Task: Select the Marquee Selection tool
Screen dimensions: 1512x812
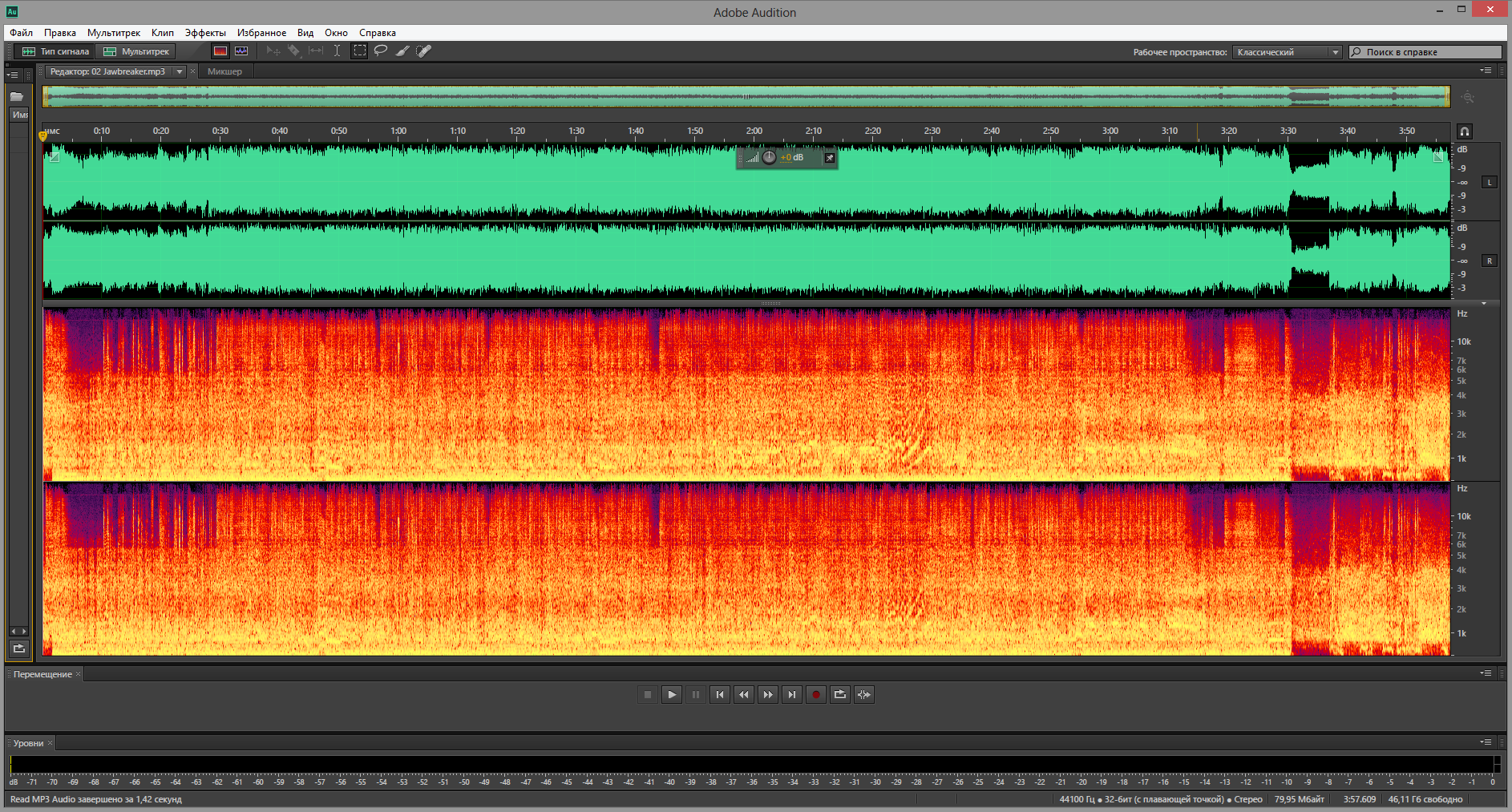Action: pos(359,51)
